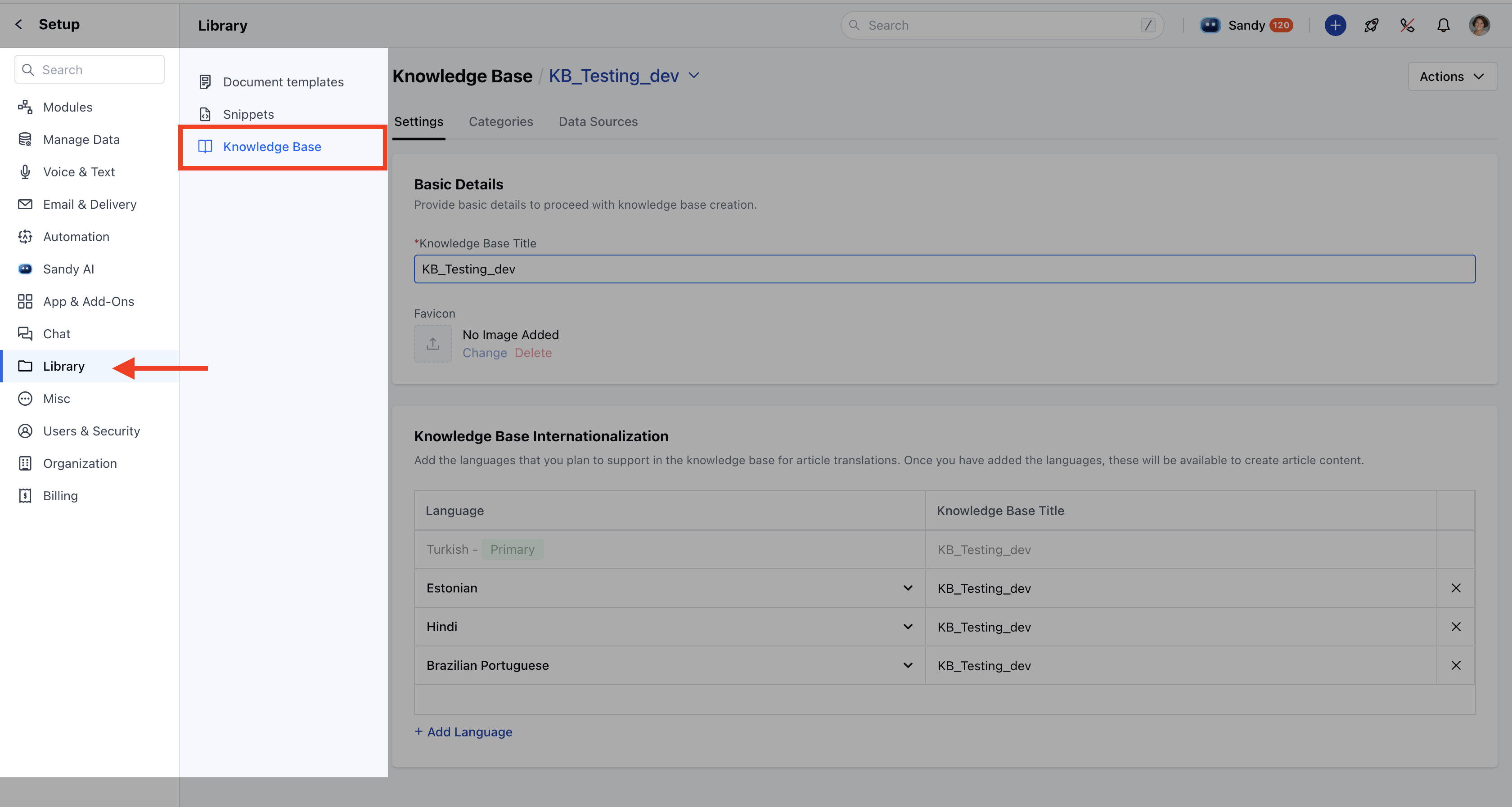The height and width of the screenshot is (807, 1512).
Task: Switch to the Data Sources tab
Action: (x=598, y=121)
